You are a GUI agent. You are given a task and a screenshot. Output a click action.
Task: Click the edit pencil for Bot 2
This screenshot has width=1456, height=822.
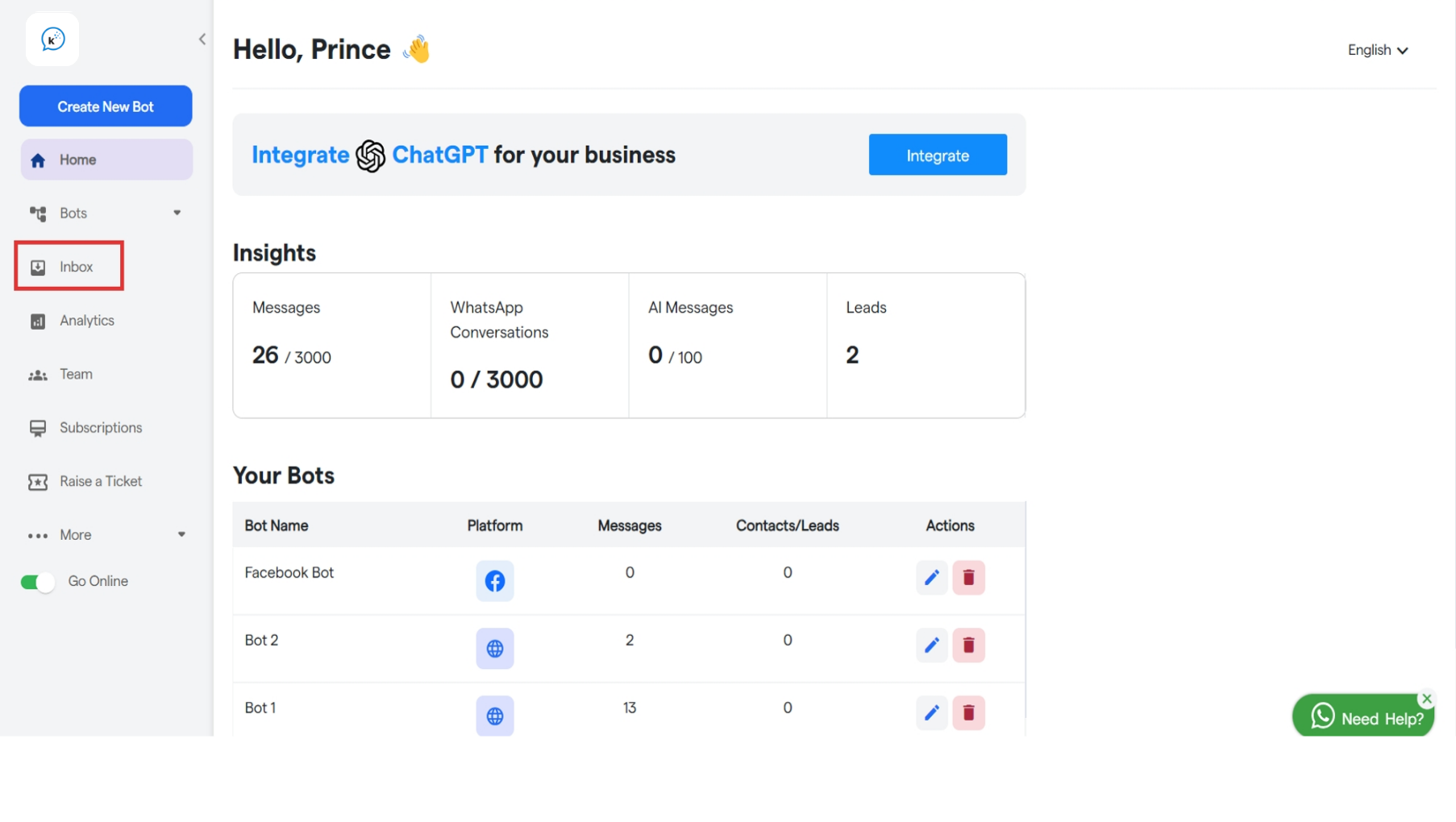931,646
